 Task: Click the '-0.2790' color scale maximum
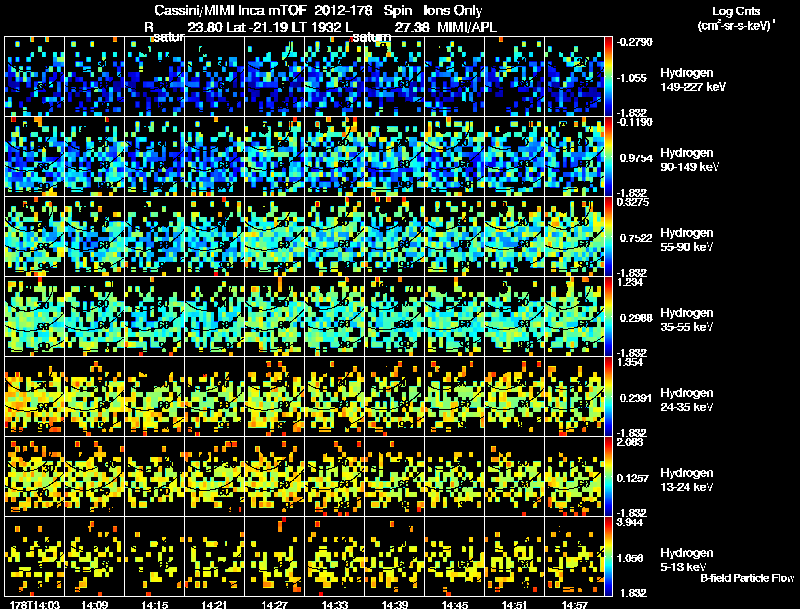(x=635, y=42)
